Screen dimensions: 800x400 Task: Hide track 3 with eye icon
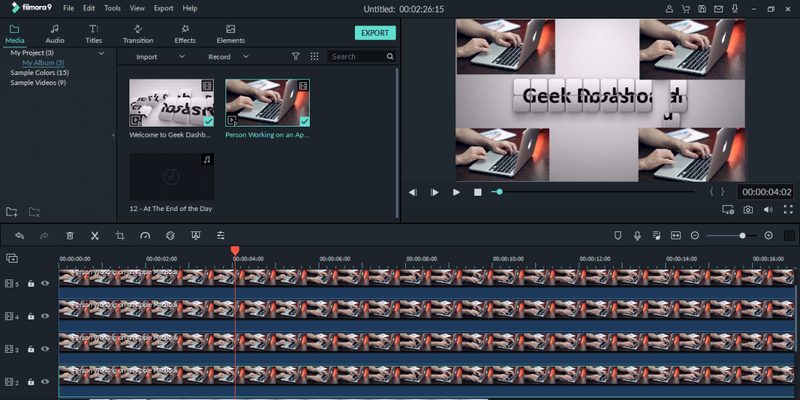pos(45,348)
